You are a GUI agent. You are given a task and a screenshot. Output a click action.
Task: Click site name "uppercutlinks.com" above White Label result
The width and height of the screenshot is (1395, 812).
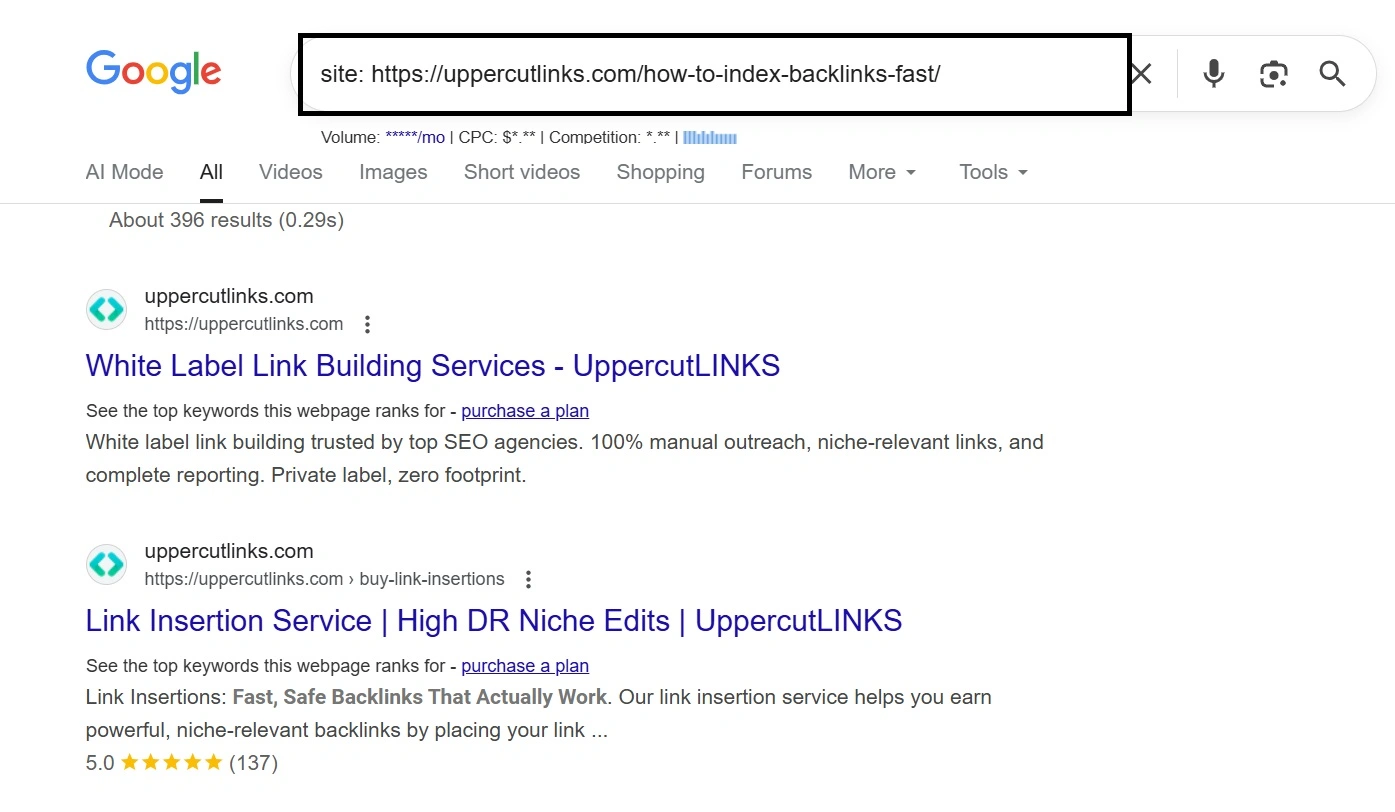(229, 296)
